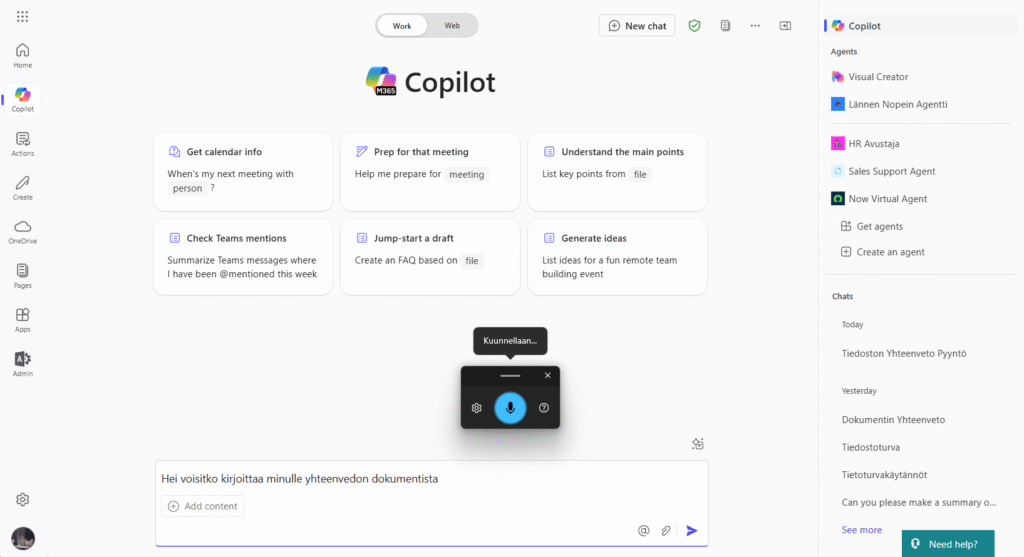Click the @ mention icon
1024x557 pixels.
(x=643, y=530)
